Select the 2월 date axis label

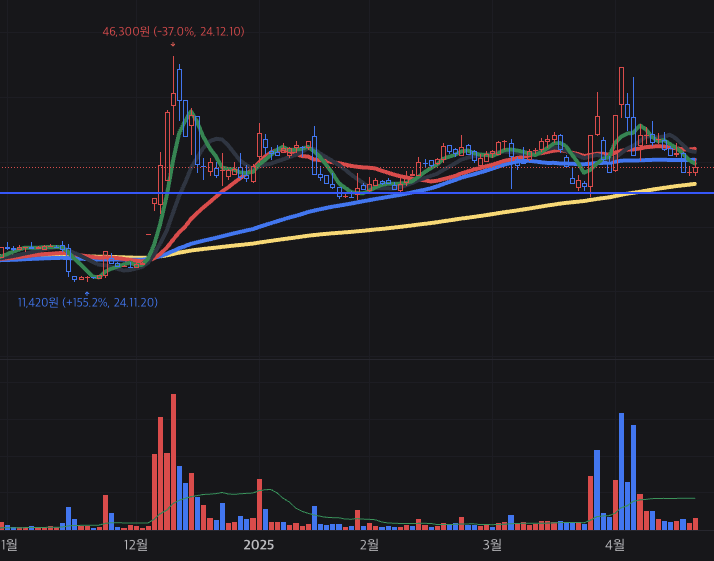(369, 545)
